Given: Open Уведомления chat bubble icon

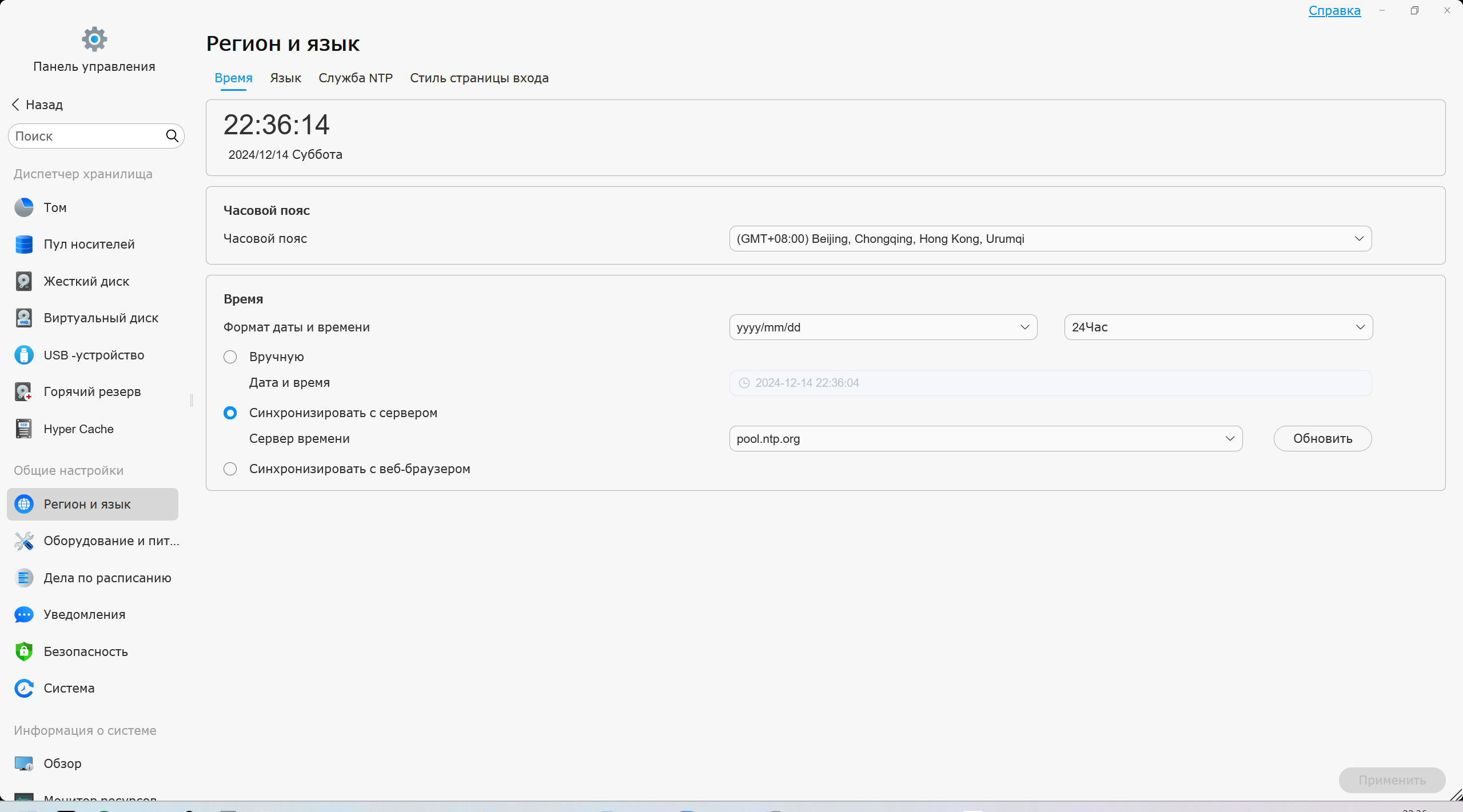Looking at the screenshot, I should [24, 614].
